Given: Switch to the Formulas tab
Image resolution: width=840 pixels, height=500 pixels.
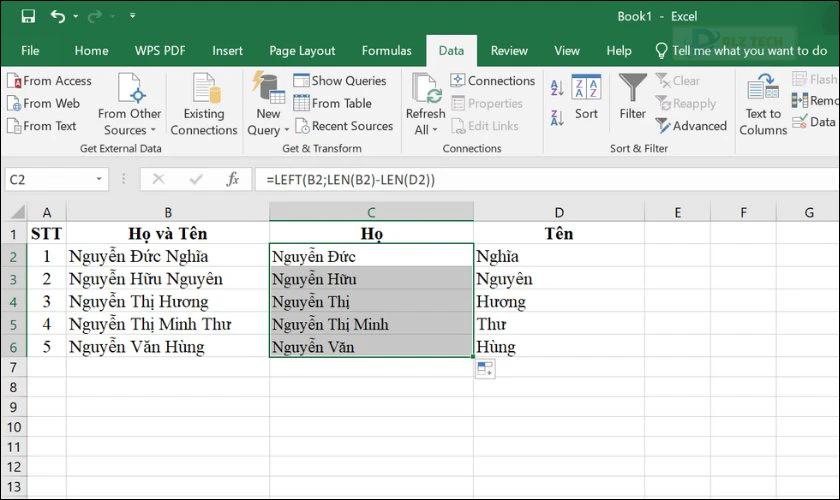Looking at the screenshot, I should click(x=386, y=51).
